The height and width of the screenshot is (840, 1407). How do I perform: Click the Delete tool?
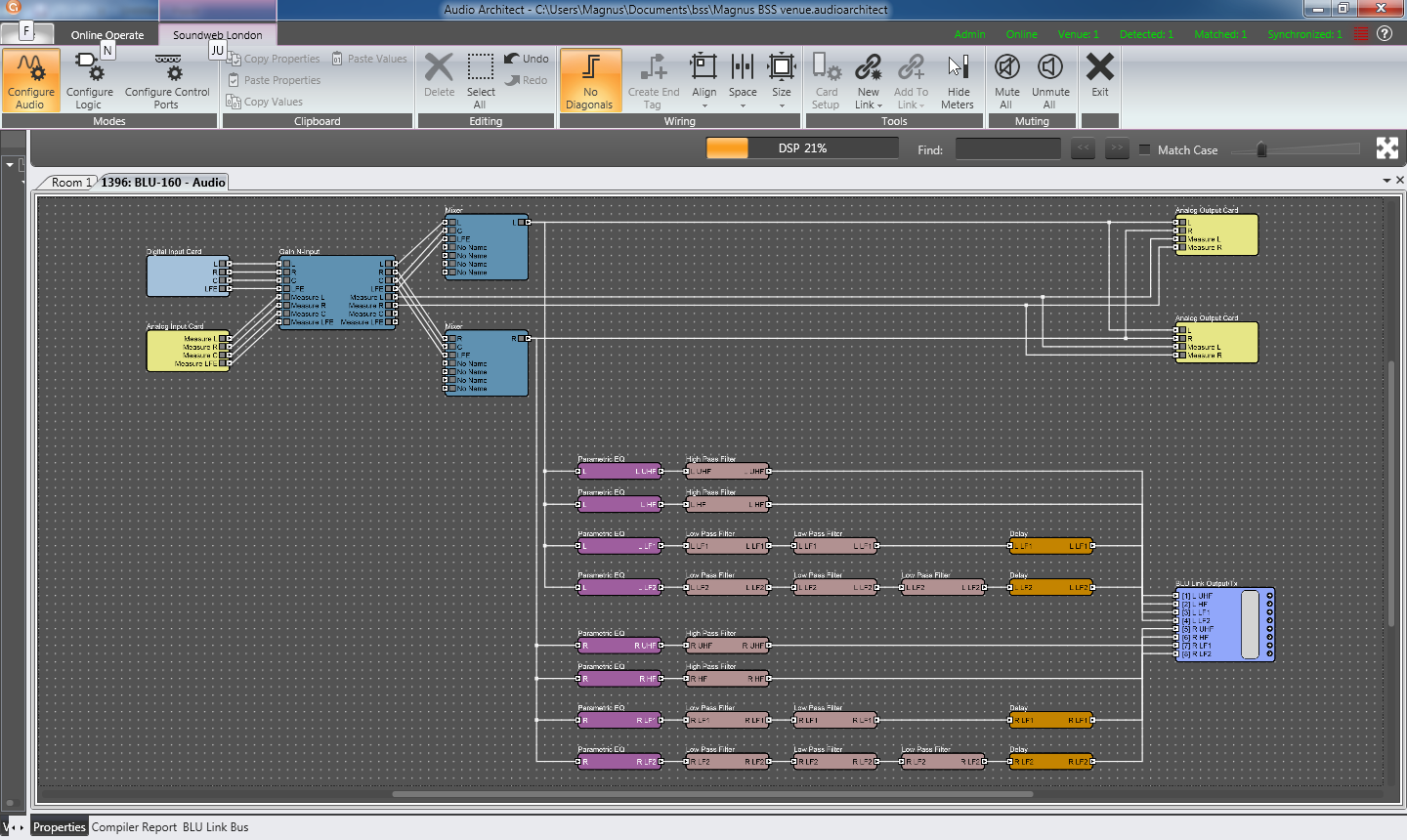coord(439,75)
